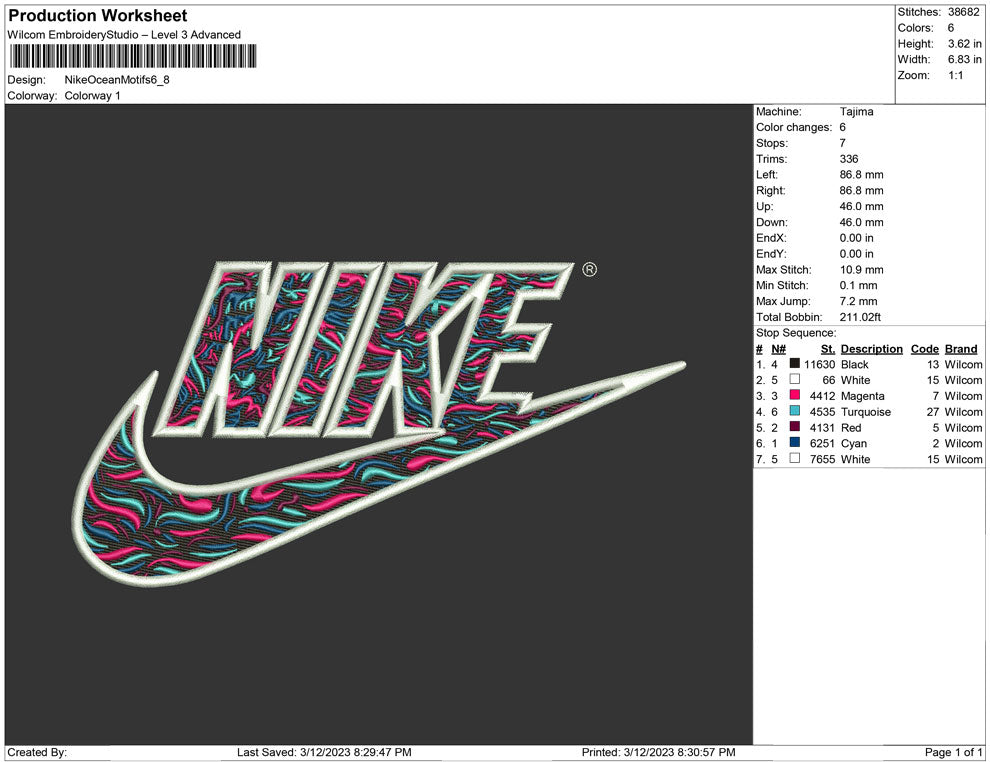The image size is (990, 762).
Task: Click design name 'NikeOceanMotifs6_8'
Action: pyautogui.click(x=117, y=80)
